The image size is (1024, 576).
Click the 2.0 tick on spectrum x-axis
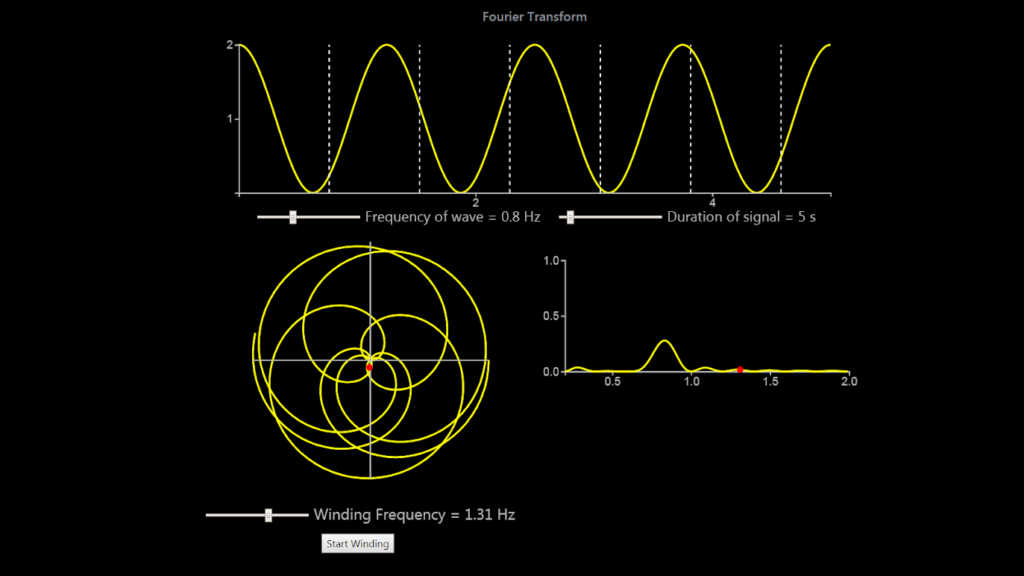point(851,381)
